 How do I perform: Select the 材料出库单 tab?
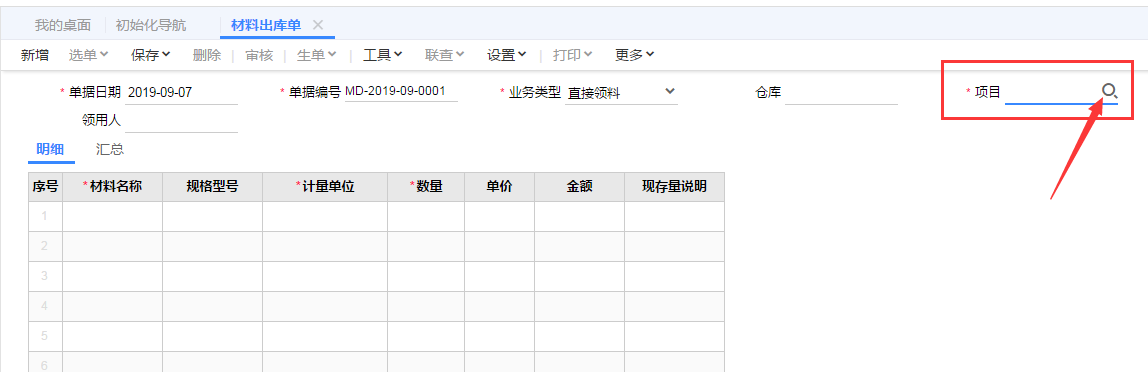266,25
